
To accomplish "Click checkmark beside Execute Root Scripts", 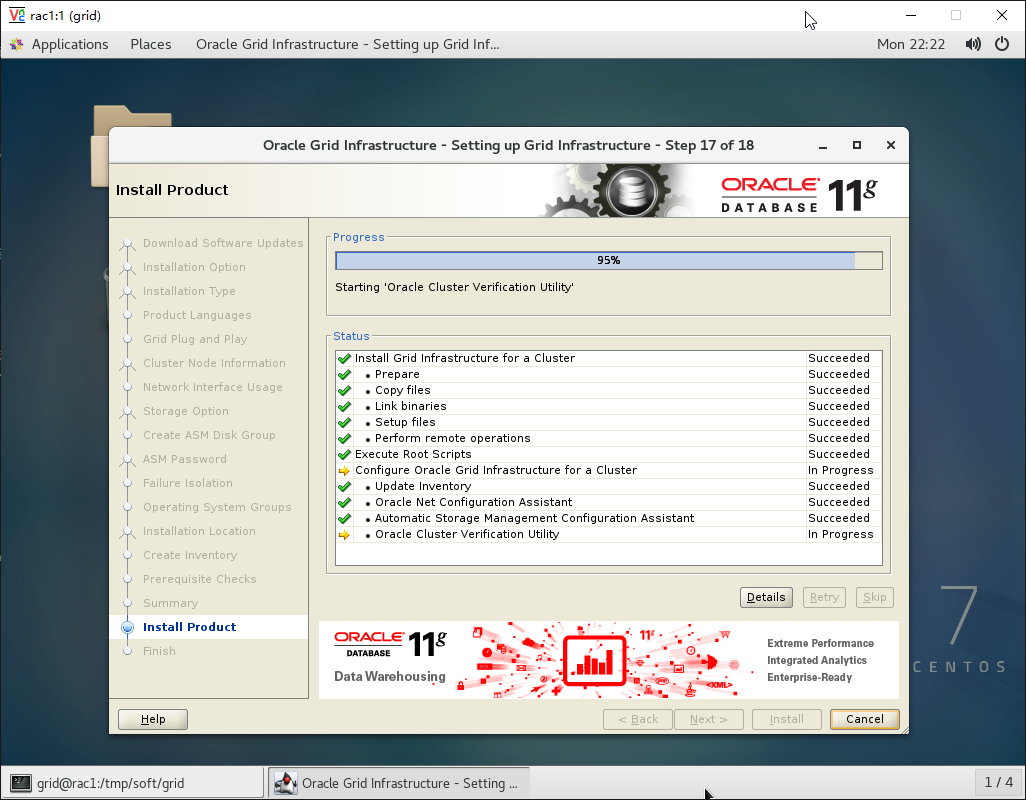I will pyautogui.click(x=344, y=455).
